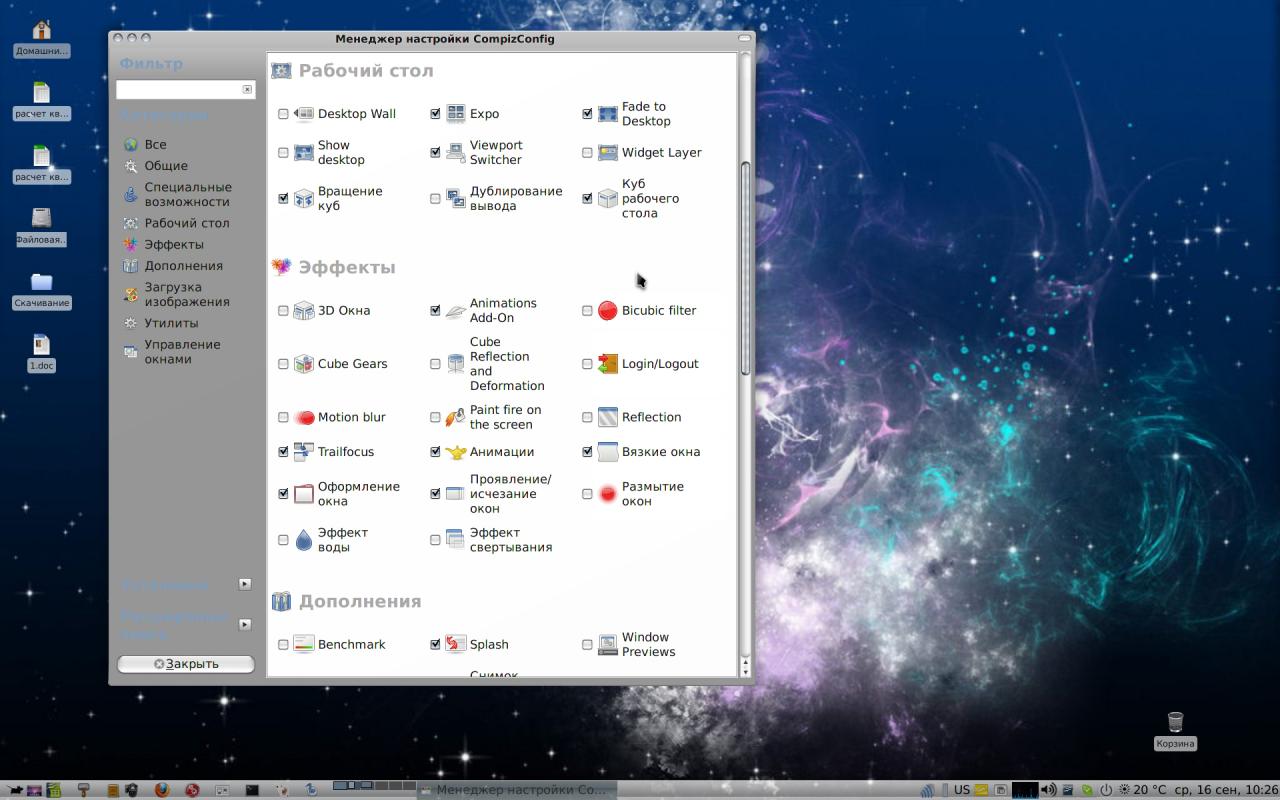
Task: Open the Cube Gears plugin icon
Action: tap(304, 364)
